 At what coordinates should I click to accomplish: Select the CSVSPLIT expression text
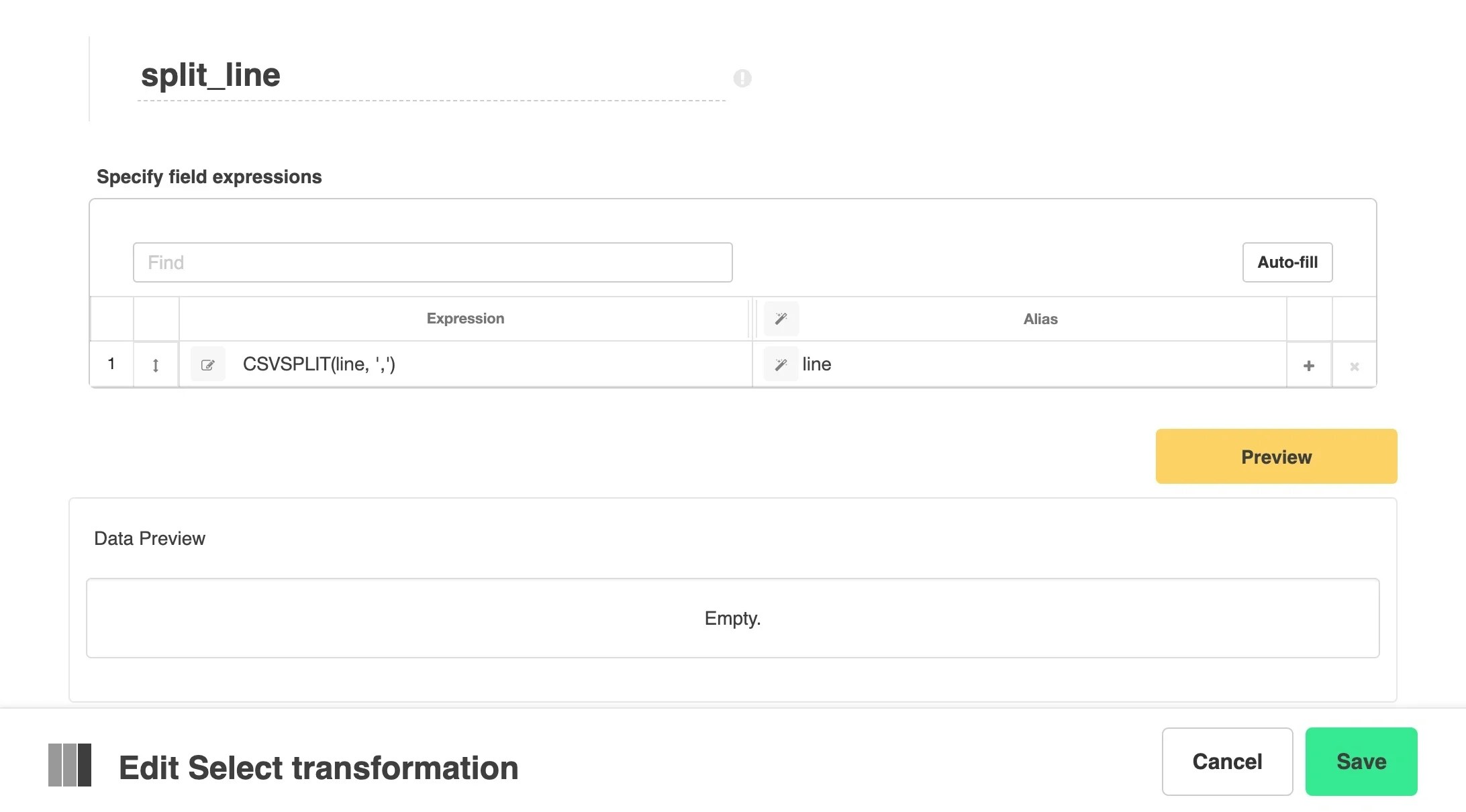320,364
